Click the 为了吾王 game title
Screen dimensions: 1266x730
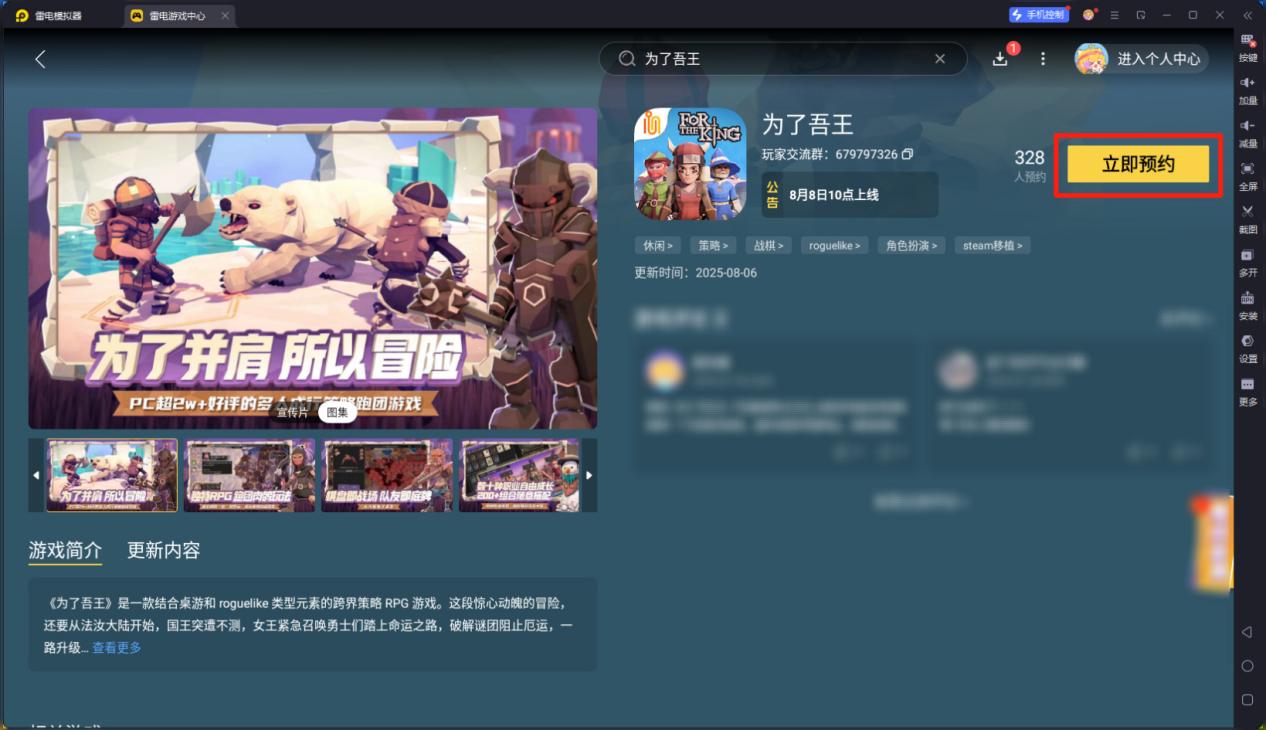808,124
